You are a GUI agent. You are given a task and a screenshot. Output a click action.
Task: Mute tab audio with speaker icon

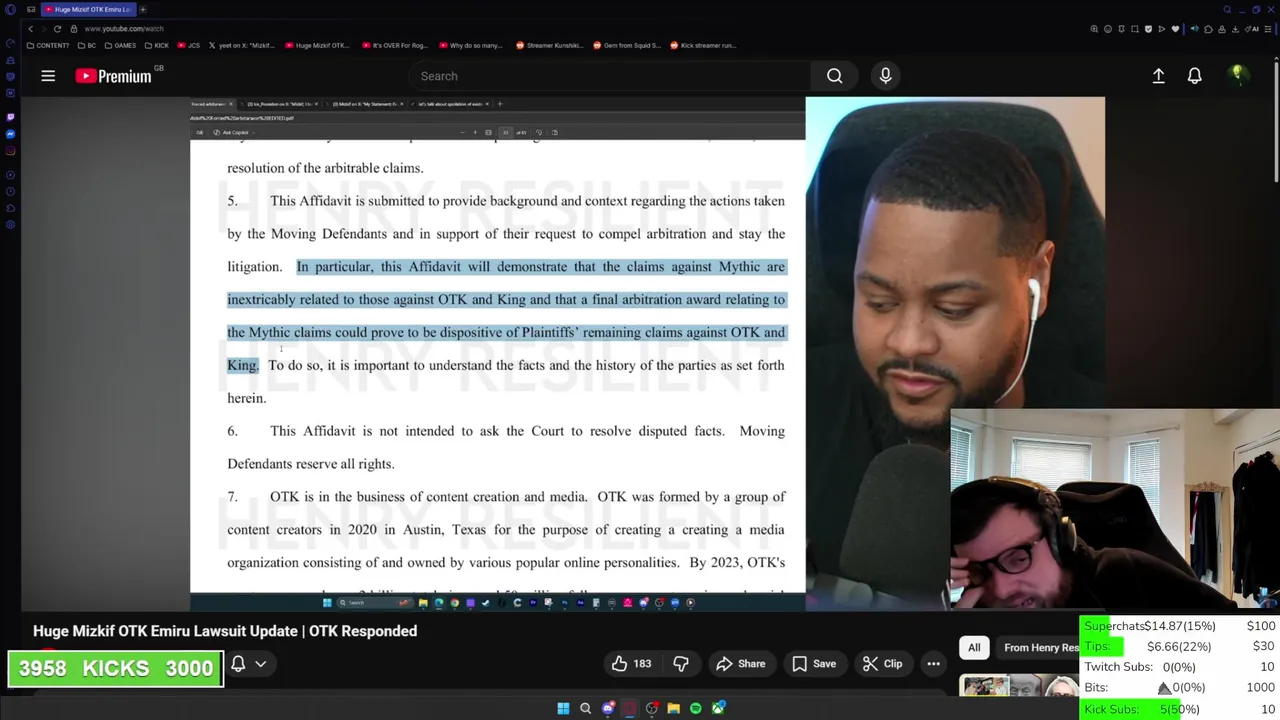click(1194, 29)
